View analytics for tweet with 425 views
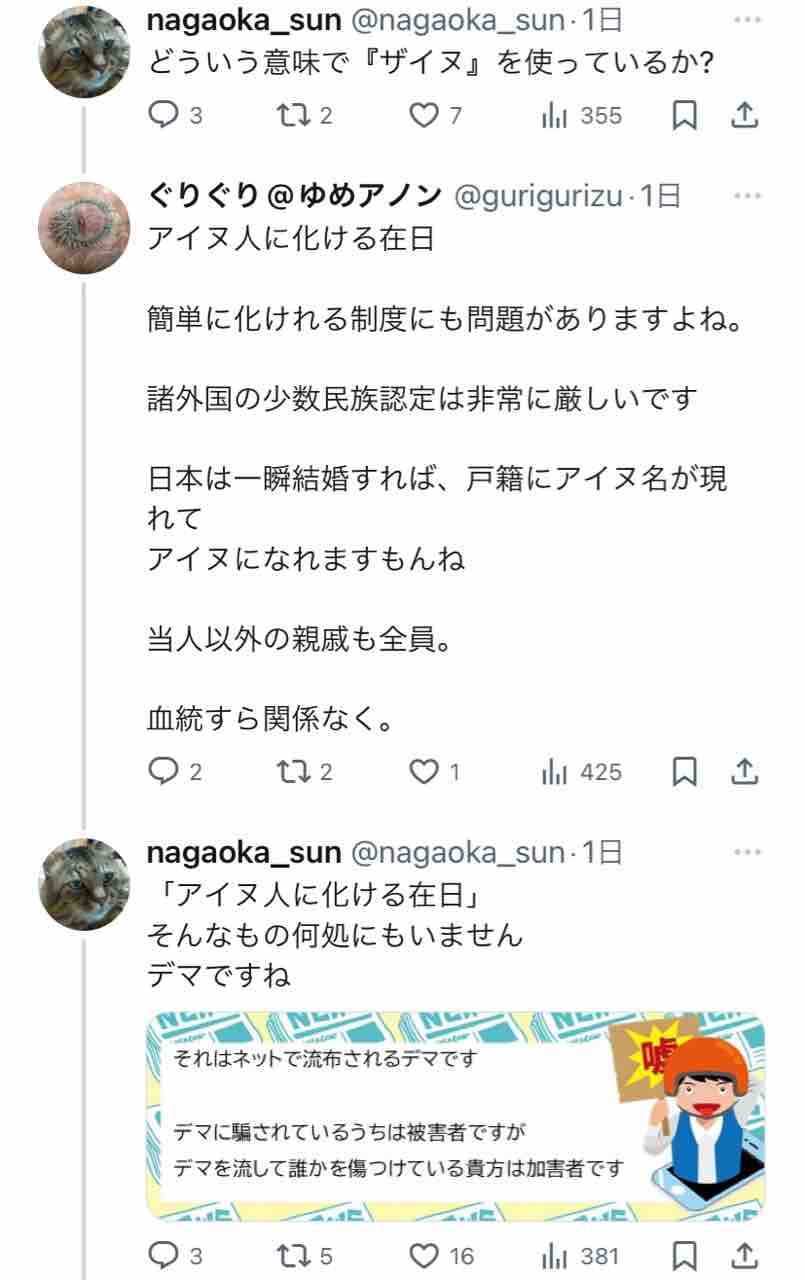805x1280 pixels. (582, 772)
